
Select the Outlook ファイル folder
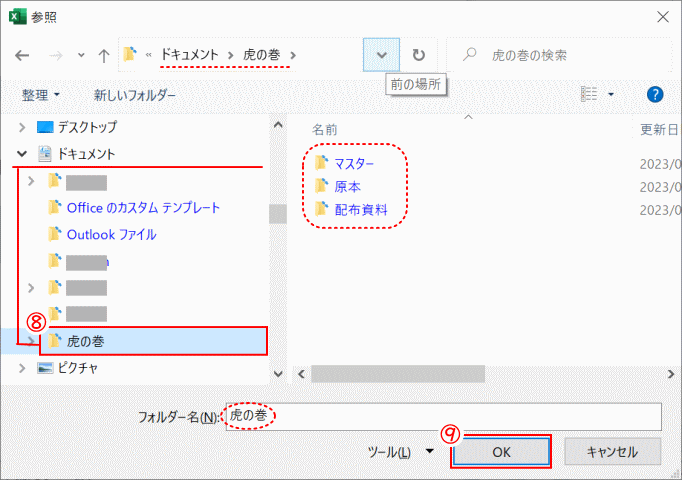click(111, 235)
